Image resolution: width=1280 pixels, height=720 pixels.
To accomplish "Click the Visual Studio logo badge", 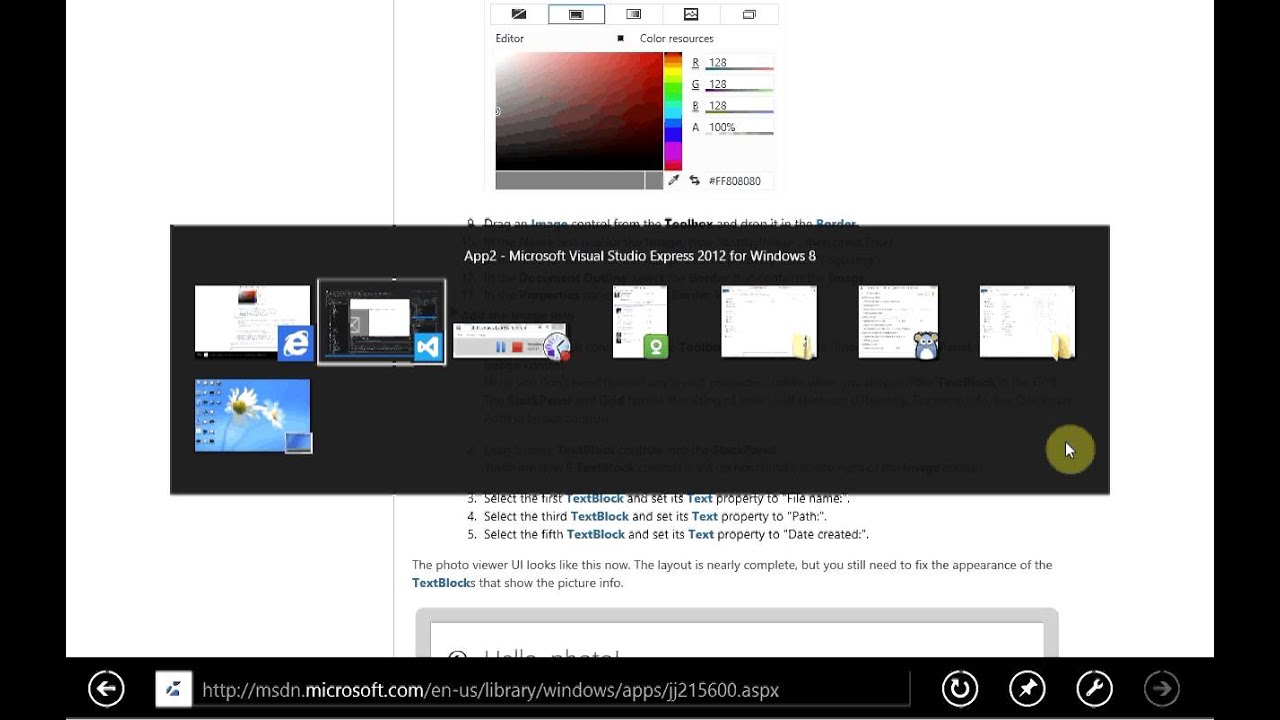I will [x=428, y=347].
